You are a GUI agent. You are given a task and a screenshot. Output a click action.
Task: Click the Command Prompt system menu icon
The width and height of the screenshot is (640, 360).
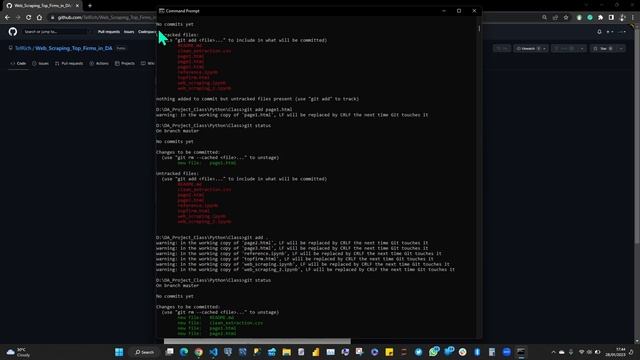click(x=162, y=11)
